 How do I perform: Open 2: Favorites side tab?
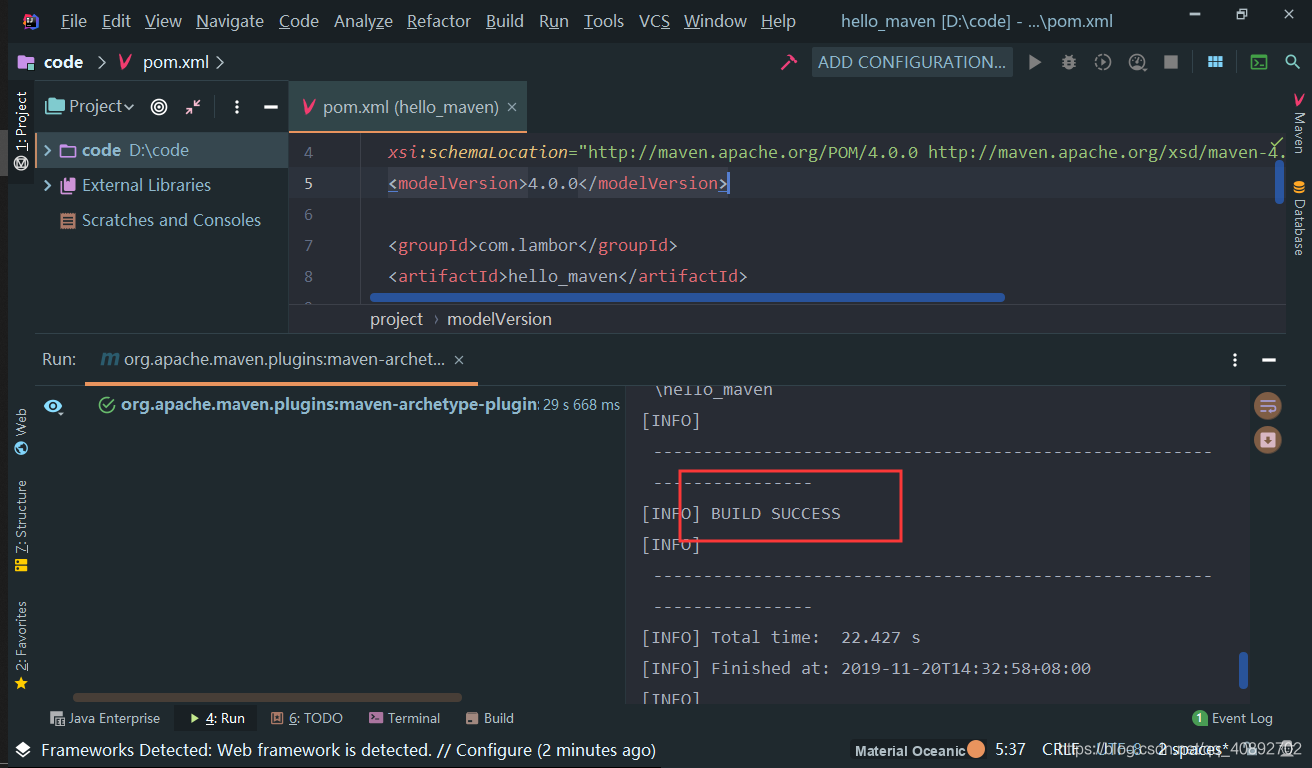click(21, 645)
